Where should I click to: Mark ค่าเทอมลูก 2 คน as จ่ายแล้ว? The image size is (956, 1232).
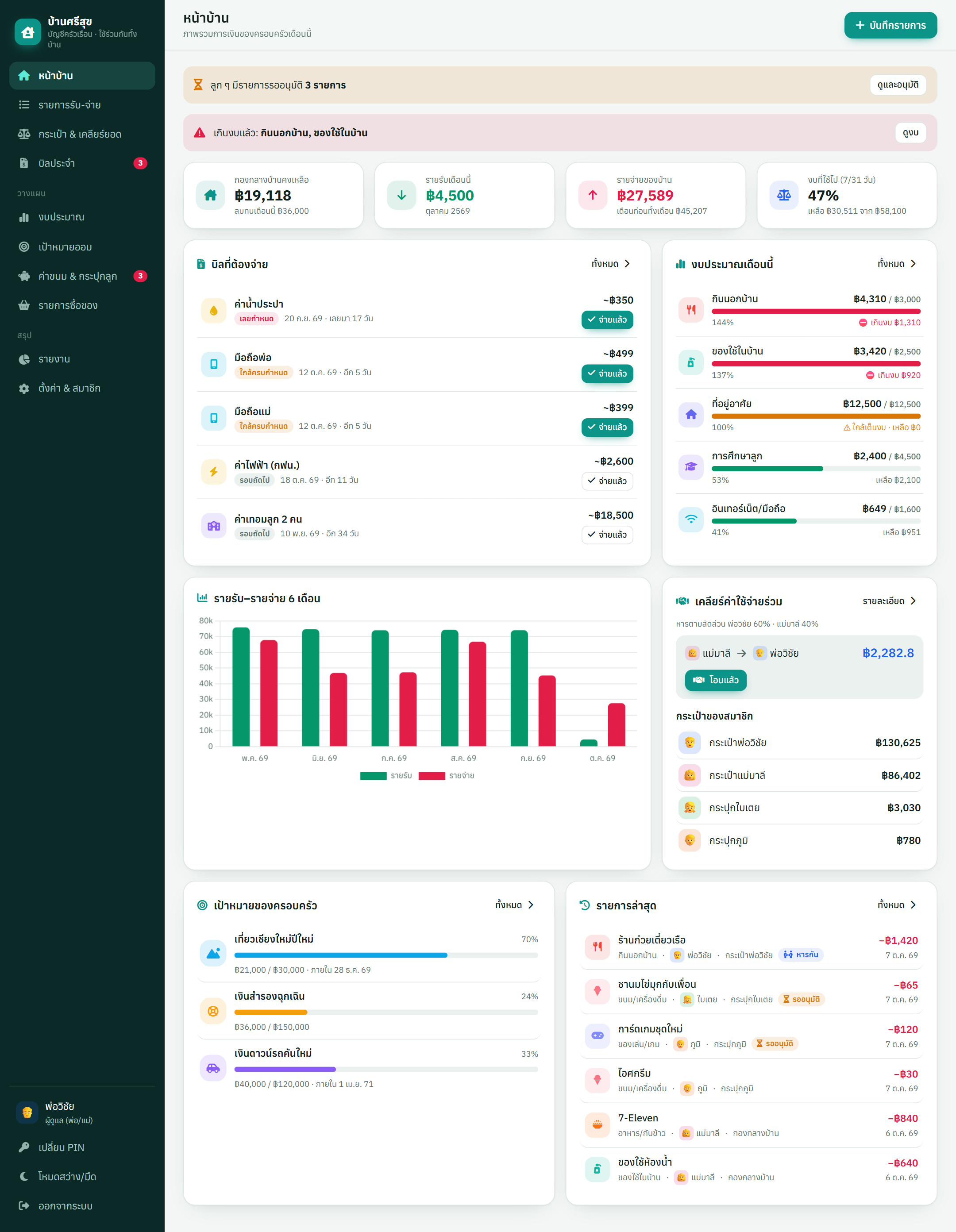(x=607, y=535)
